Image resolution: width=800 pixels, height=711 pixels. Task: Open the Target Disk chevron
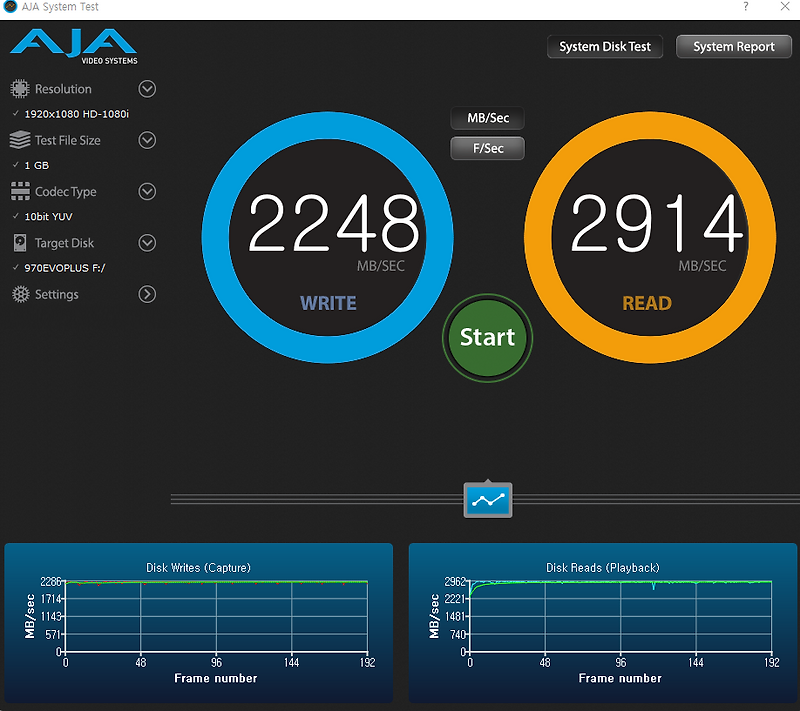coord(147,243)
